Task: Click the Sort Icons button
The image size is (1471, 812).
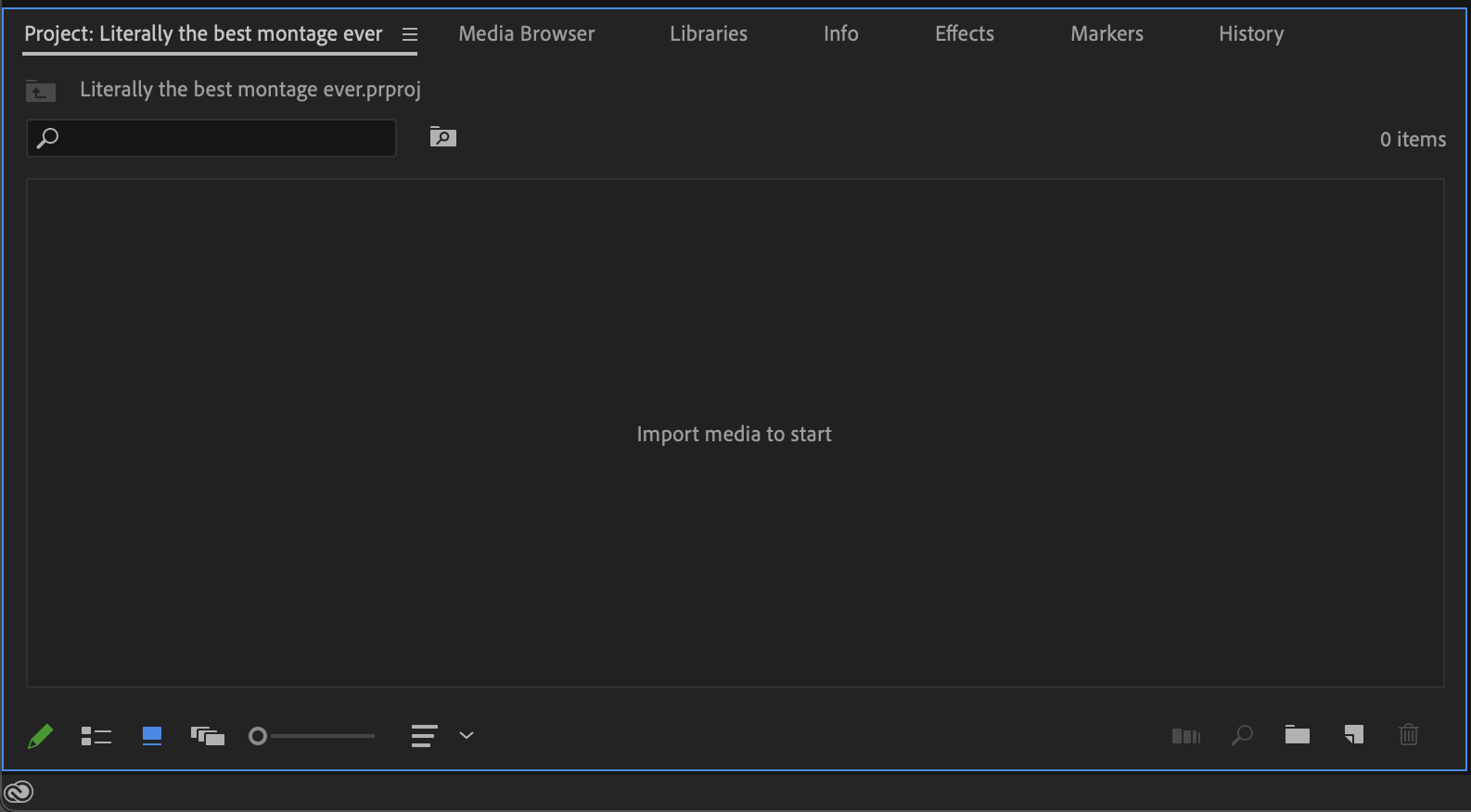Action: point(424,736)
